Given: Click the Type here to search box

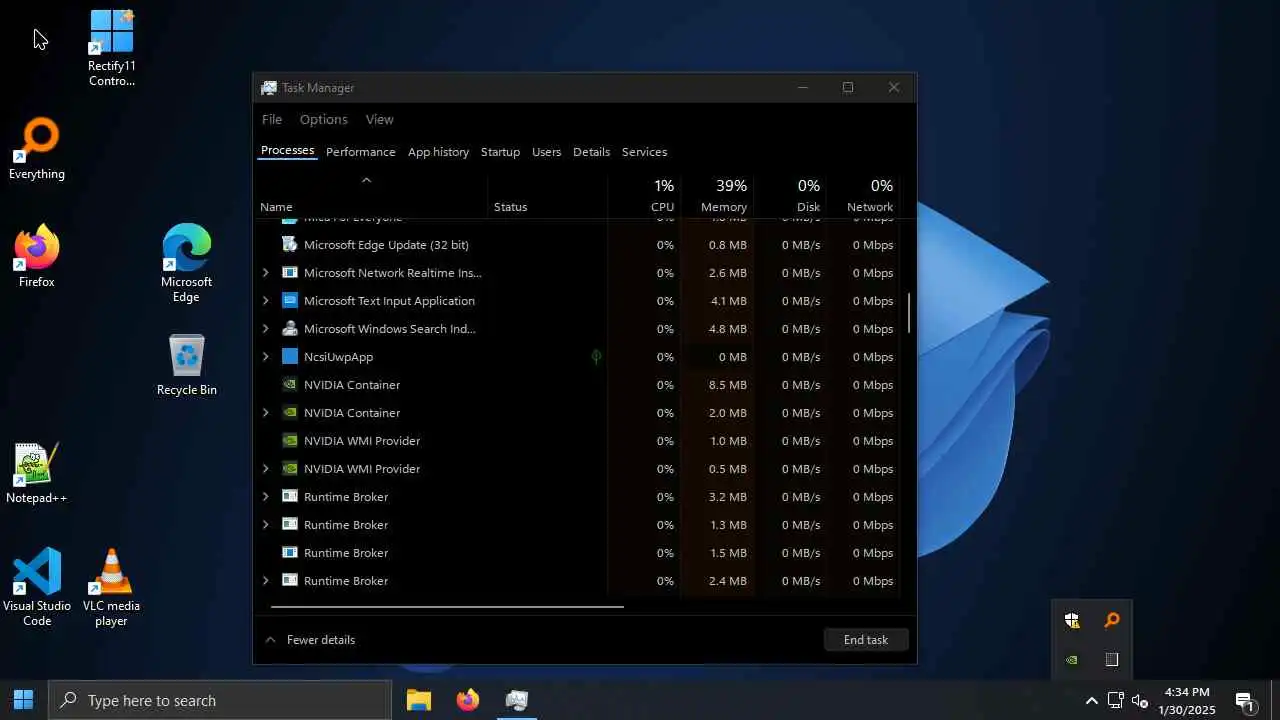Looking at the screenshot, I should (x=220, y=700).
